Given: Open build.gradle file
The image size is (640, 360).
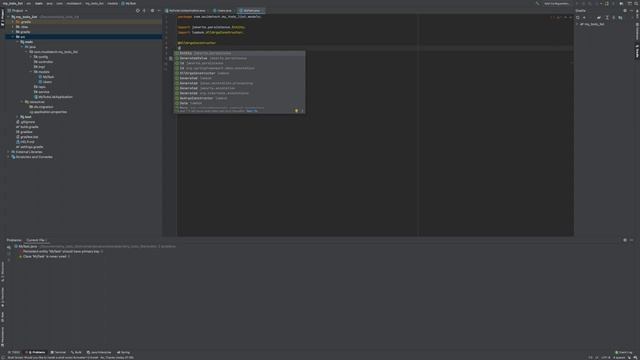Looking at the screenshot, I should click(x=27, y=127).
